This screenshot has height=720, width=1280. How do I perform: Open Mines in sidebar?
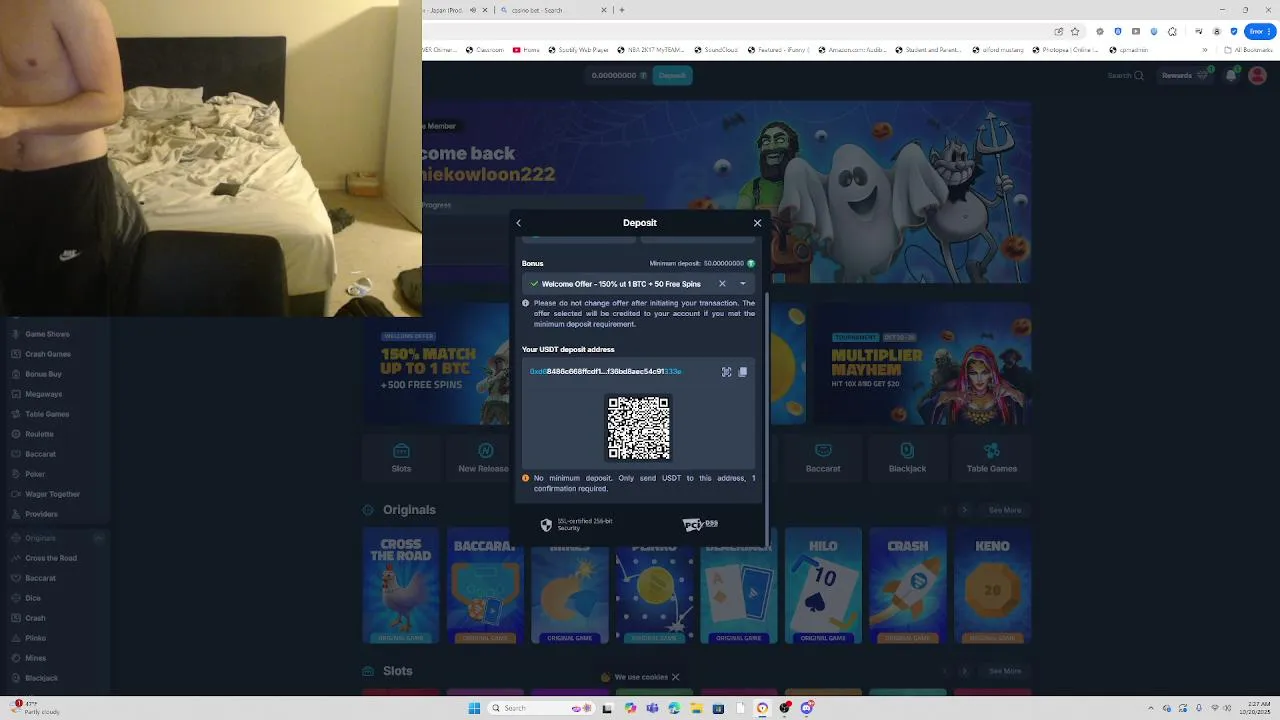35,658
